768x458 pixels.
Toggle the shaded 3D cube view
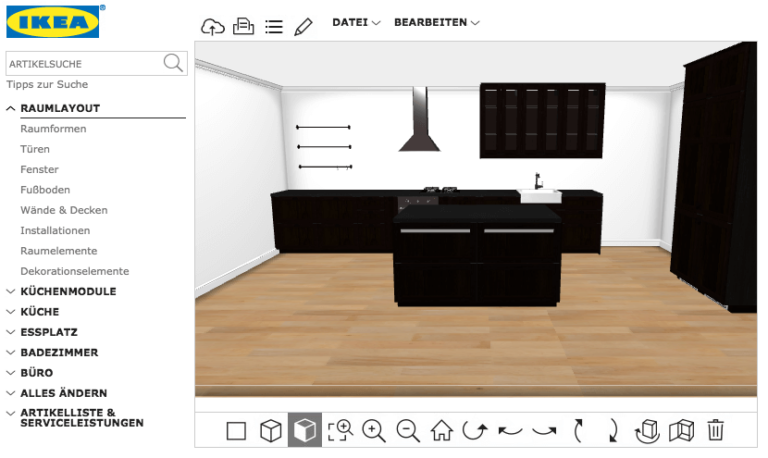pyautogui.click(x=305, y=430)
